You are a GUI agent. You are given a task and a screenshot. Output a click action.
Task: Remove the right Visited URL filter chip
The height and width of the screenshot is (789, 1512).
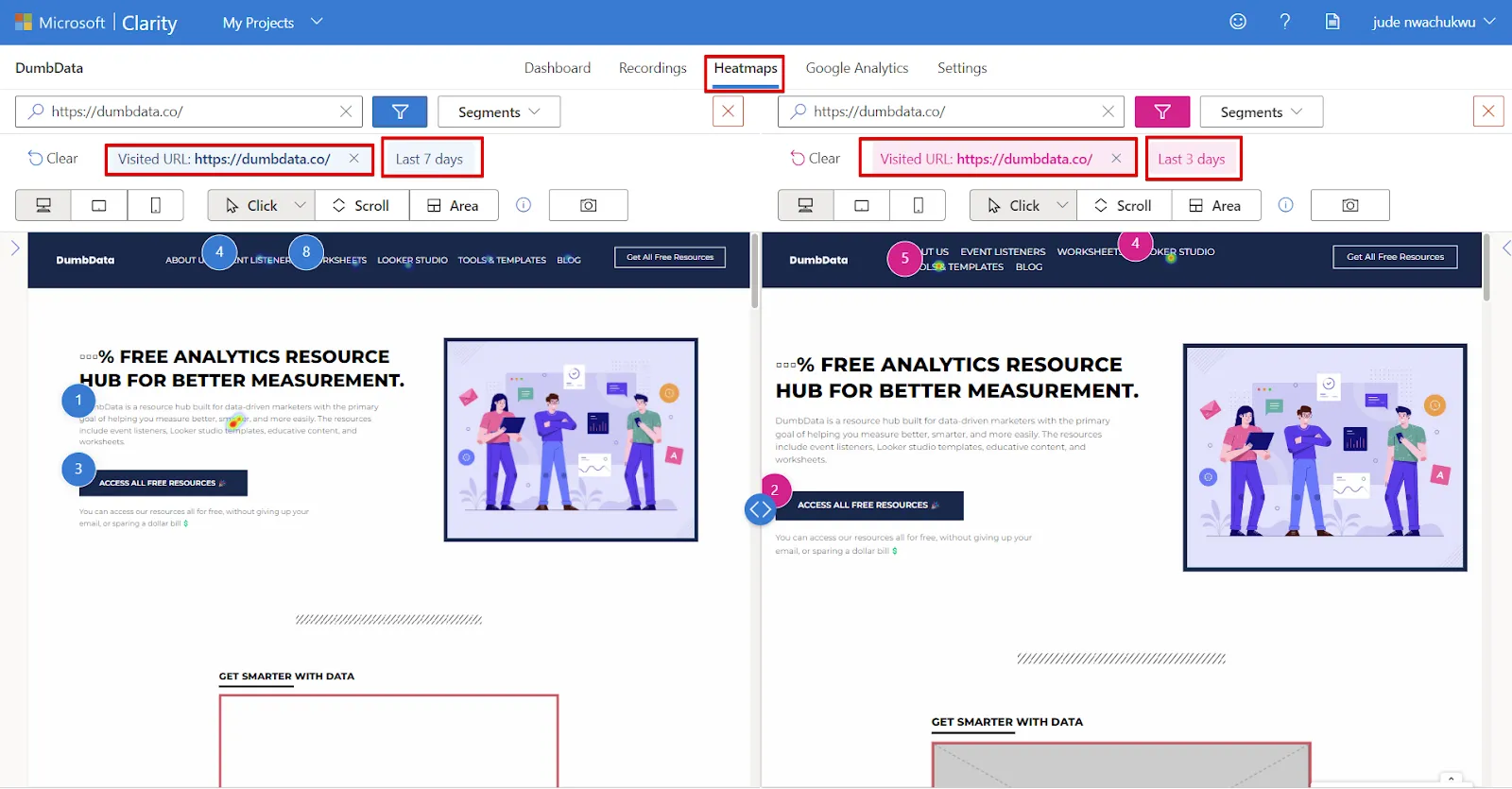pos(1116,159)
